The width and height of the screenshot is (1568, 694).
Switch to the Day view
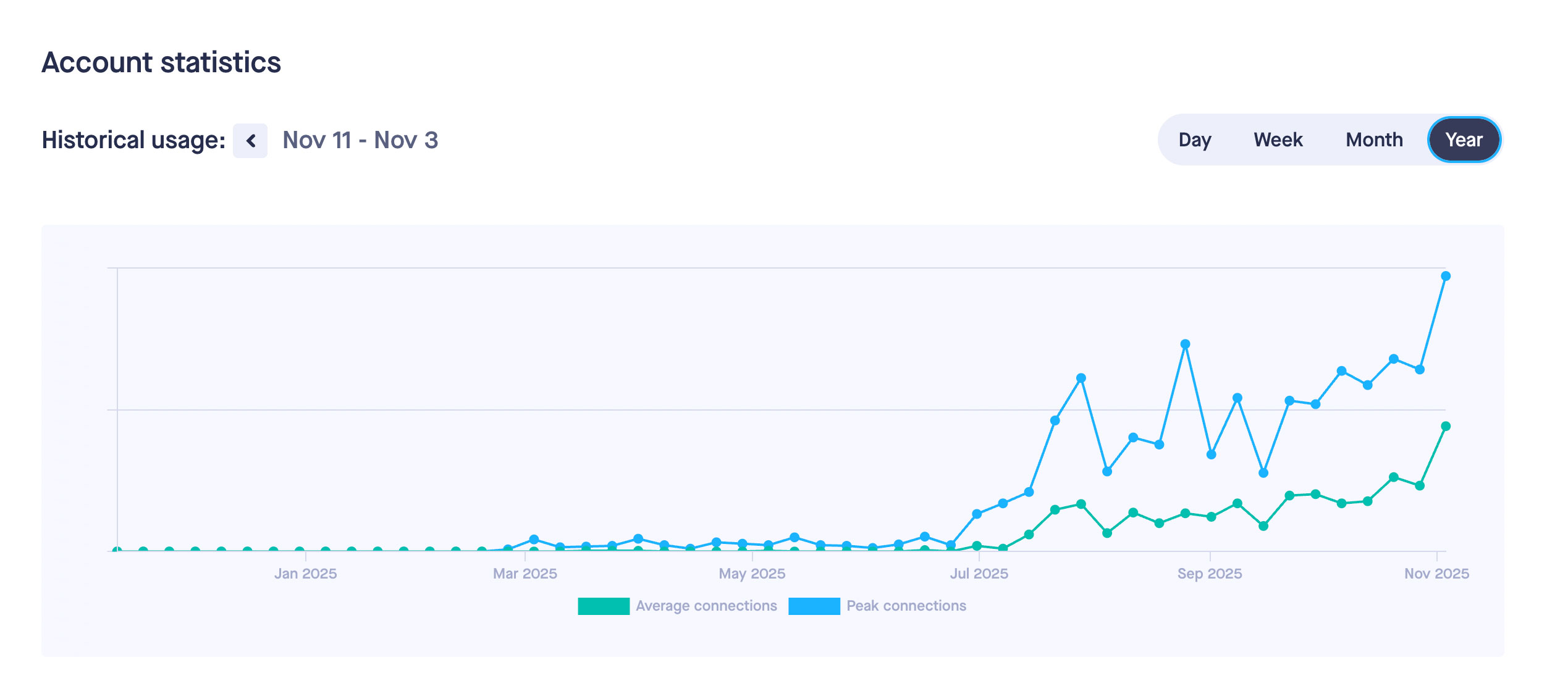point(1194,140)
